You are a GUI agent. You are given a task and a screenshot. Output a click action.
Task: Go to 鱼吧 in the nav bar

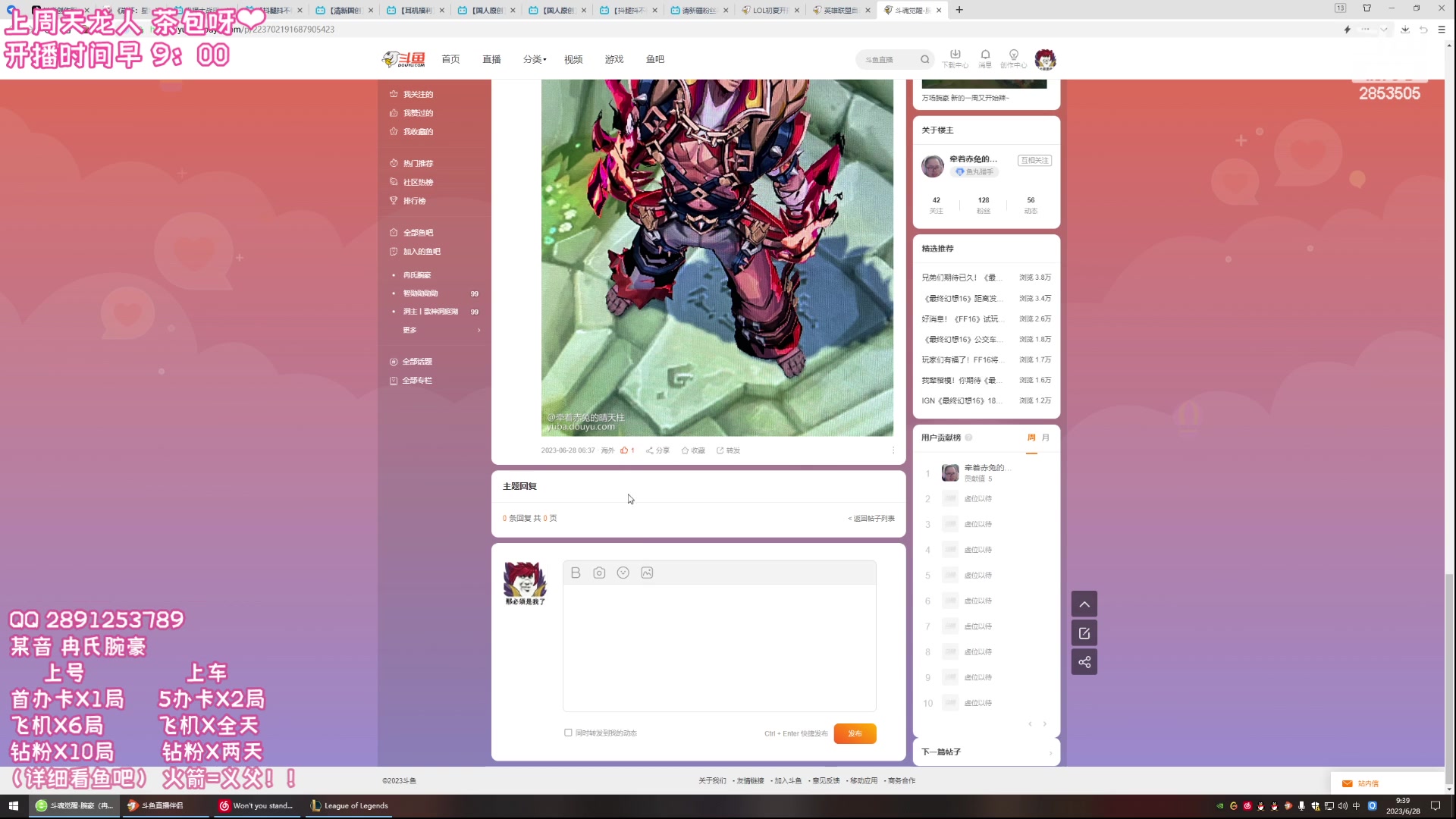coord(655,59)
